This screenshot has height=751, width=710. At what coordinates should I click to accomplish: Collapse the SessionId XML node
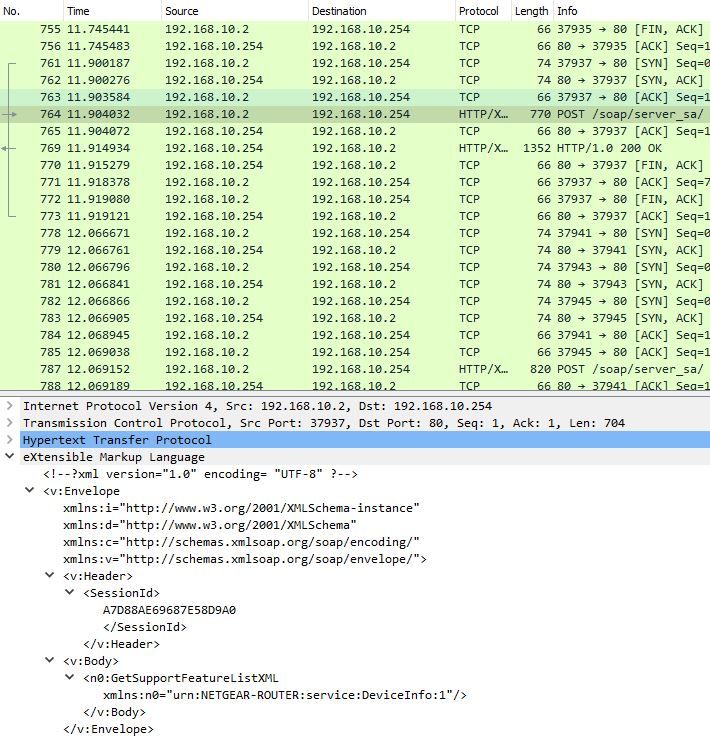69,592
